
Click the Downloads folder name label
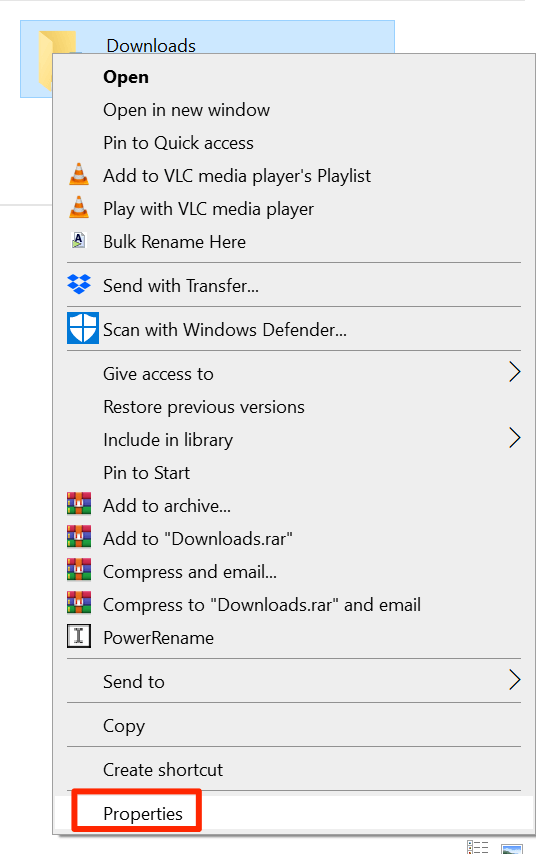click(151, 45)
